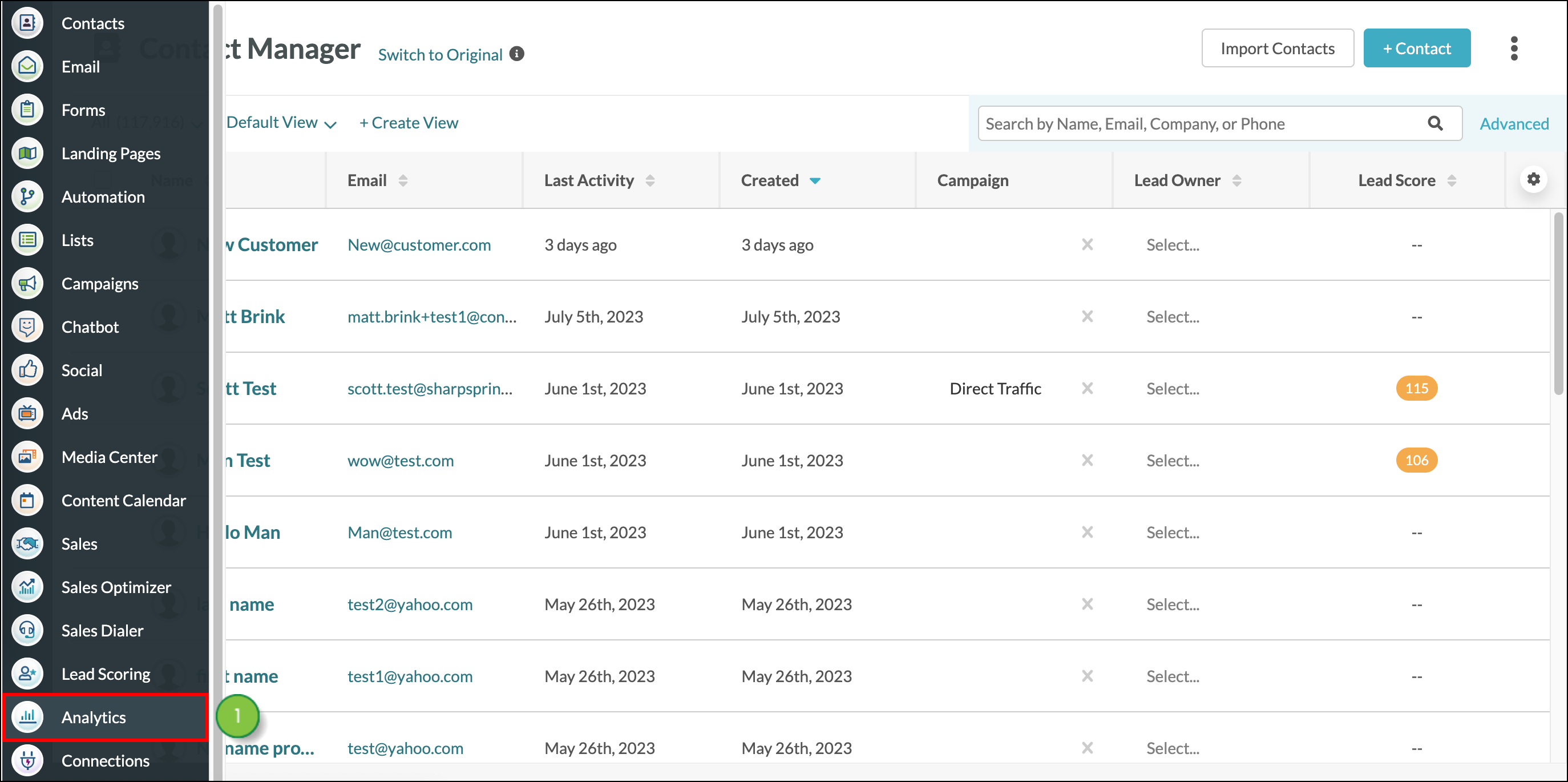Open the Media Center picture icon
The image size is (1568, 782).
point(27,457)
